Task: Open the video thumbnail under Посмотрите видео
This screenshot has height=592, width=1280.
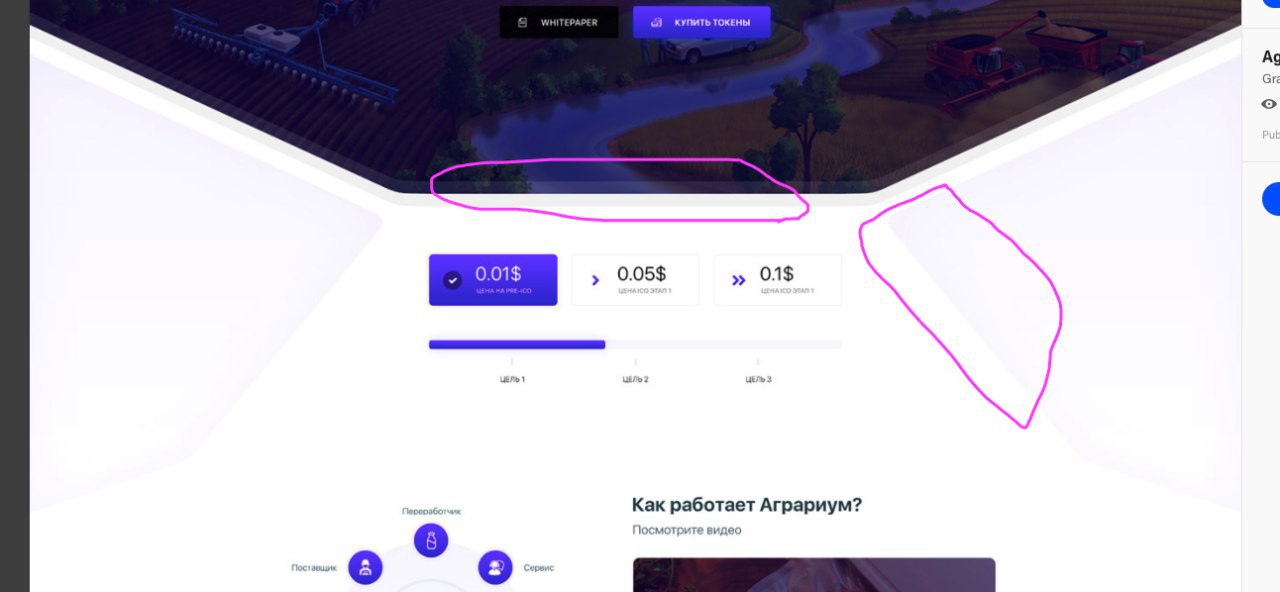Action: (x=814, y=575)
